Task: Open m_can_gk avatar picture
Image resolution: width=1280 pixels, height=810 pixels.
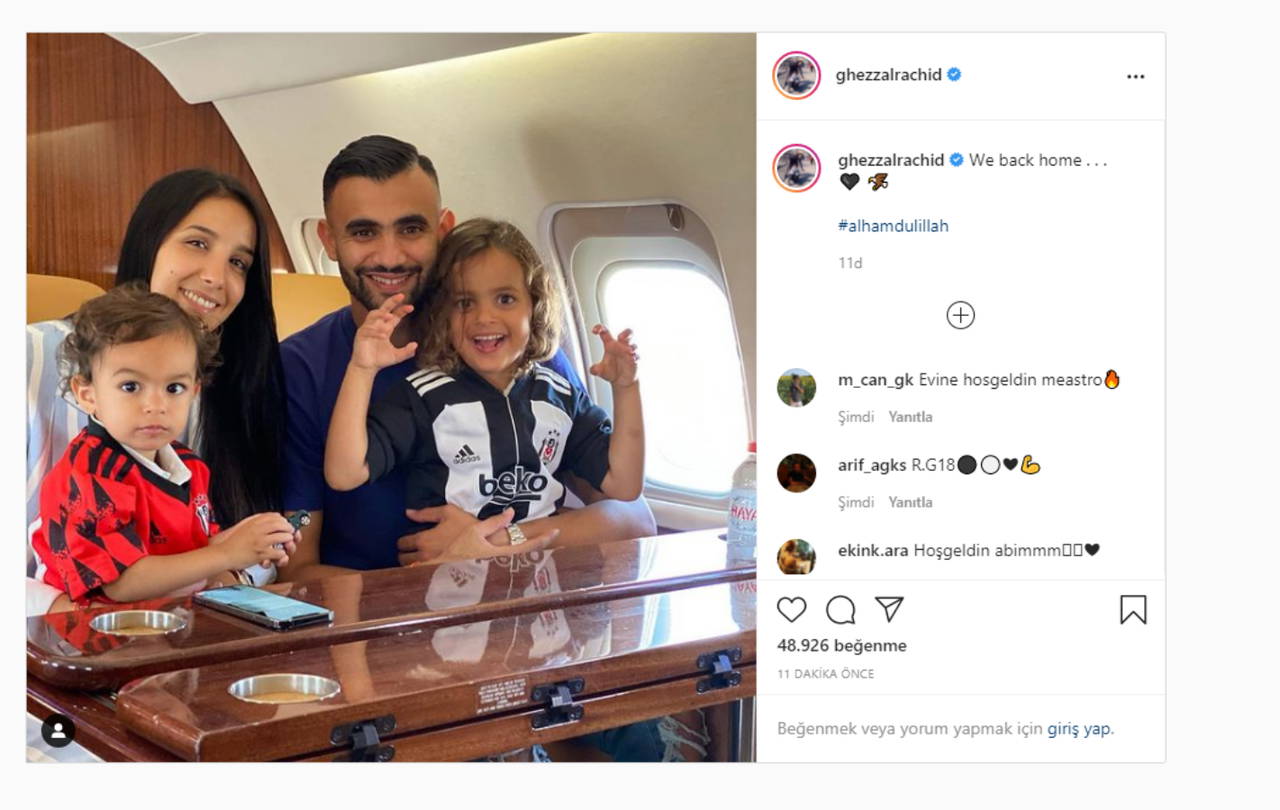Action: point(796,388)
